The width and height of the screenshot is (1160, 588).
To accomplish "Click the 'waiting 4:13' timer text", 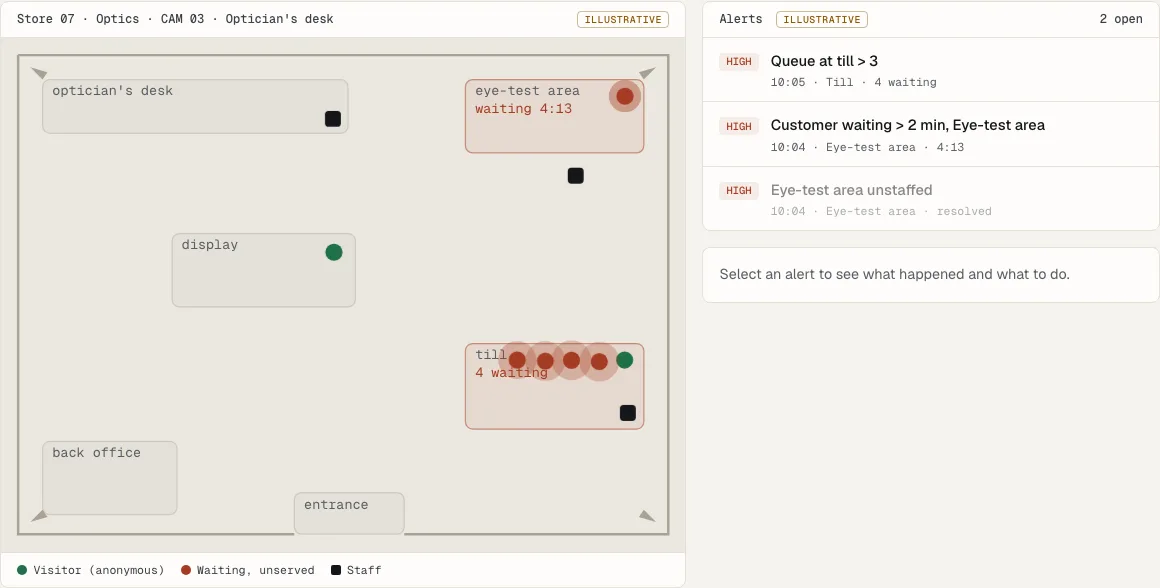I will [x=523, y=109].
